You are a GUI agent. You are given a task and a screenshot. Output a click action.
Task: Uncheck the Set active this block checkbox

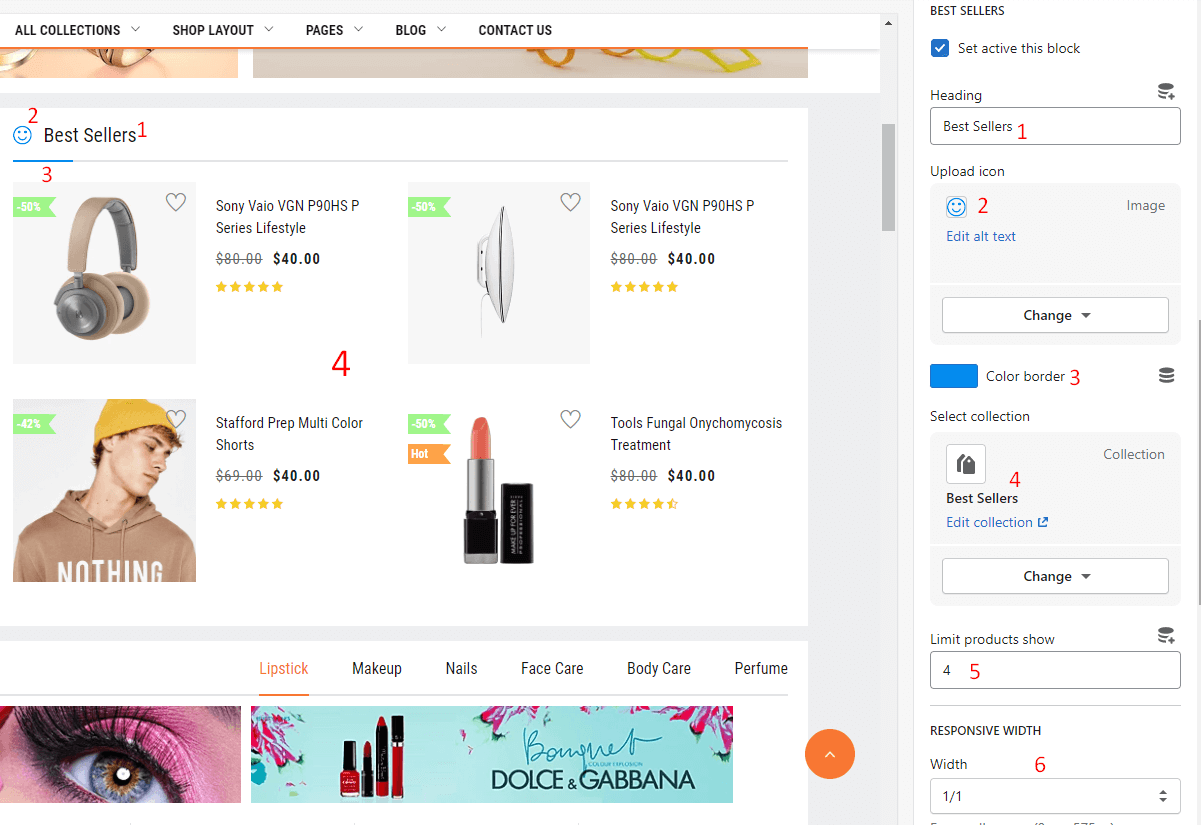[940, 48]
